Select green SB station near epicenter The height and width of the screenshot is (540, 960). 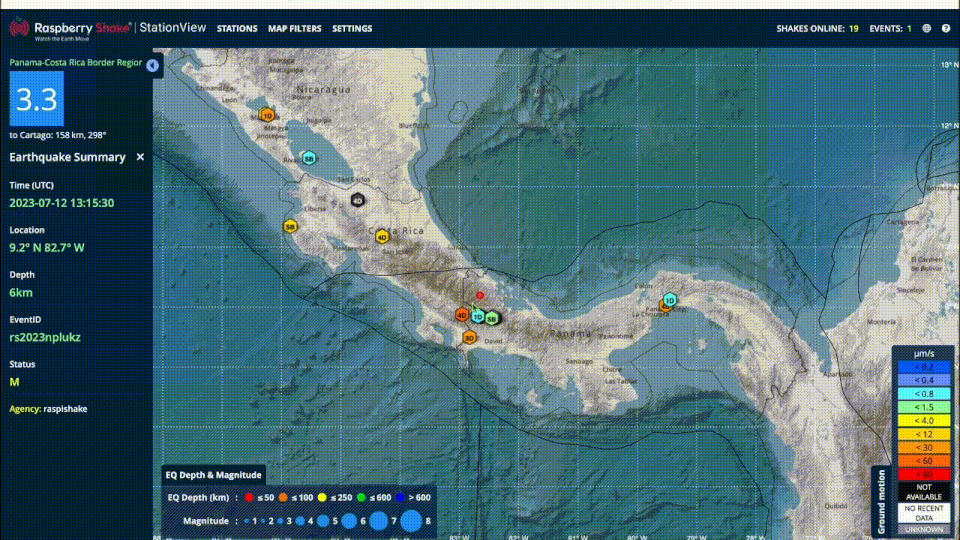pos(491,318)
